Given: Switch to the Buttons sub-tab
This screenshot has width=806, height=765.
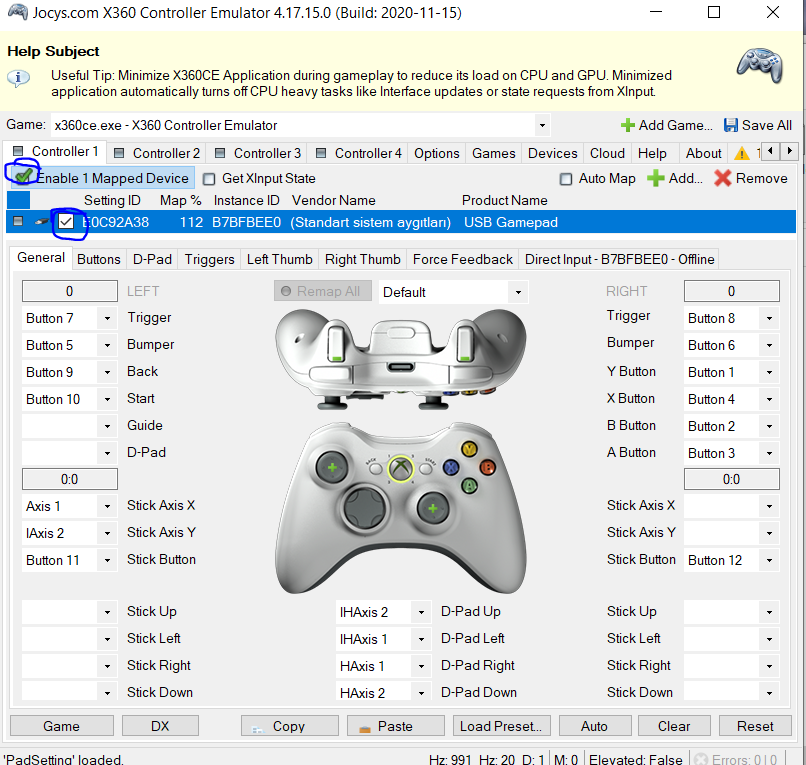Looking at the screenshot, I should [x=99, y=259].
